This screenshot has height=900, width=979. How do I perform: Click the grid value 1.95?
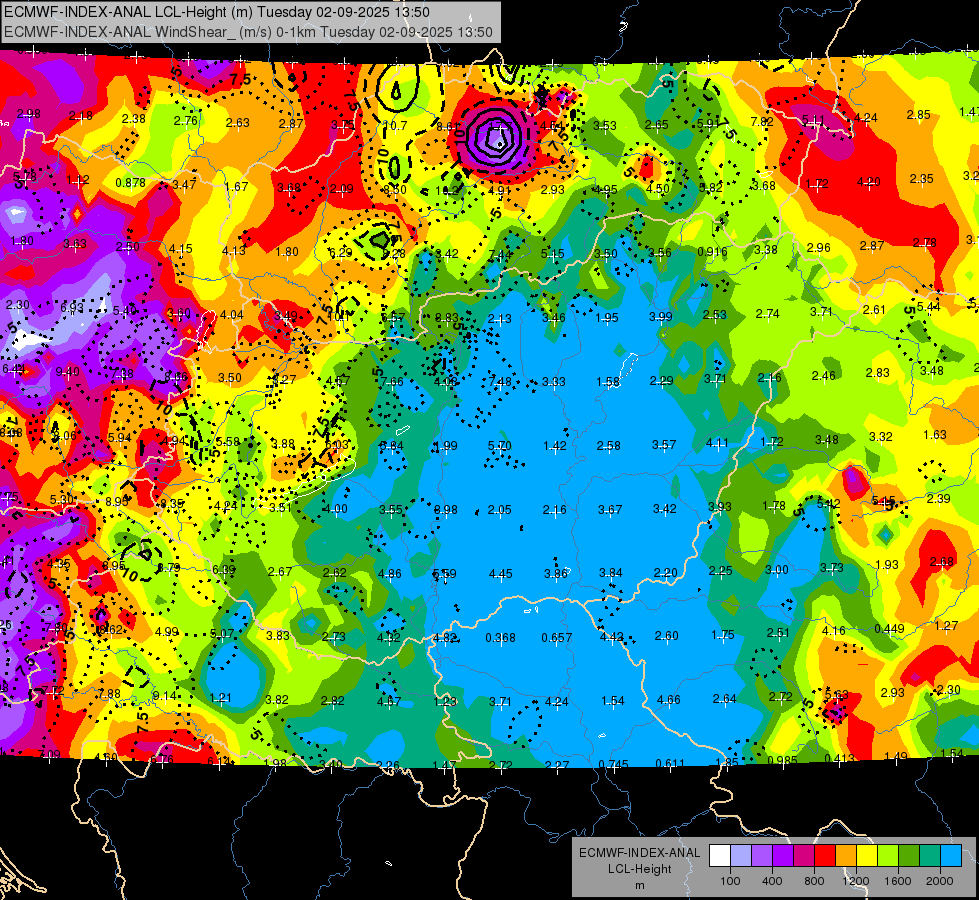coord(607,318)
